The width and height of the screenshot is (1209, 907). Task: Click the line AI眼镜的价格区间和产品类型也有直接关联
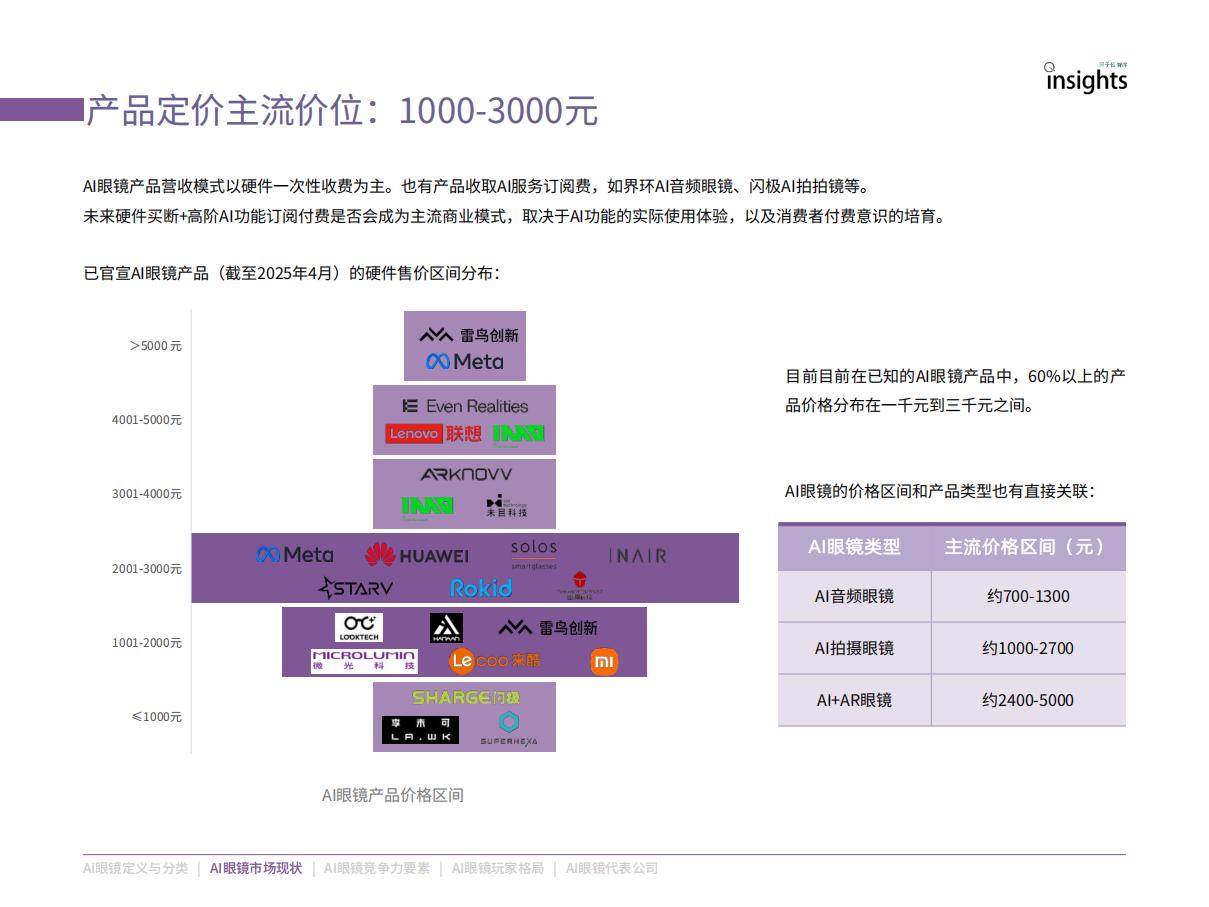940,491
